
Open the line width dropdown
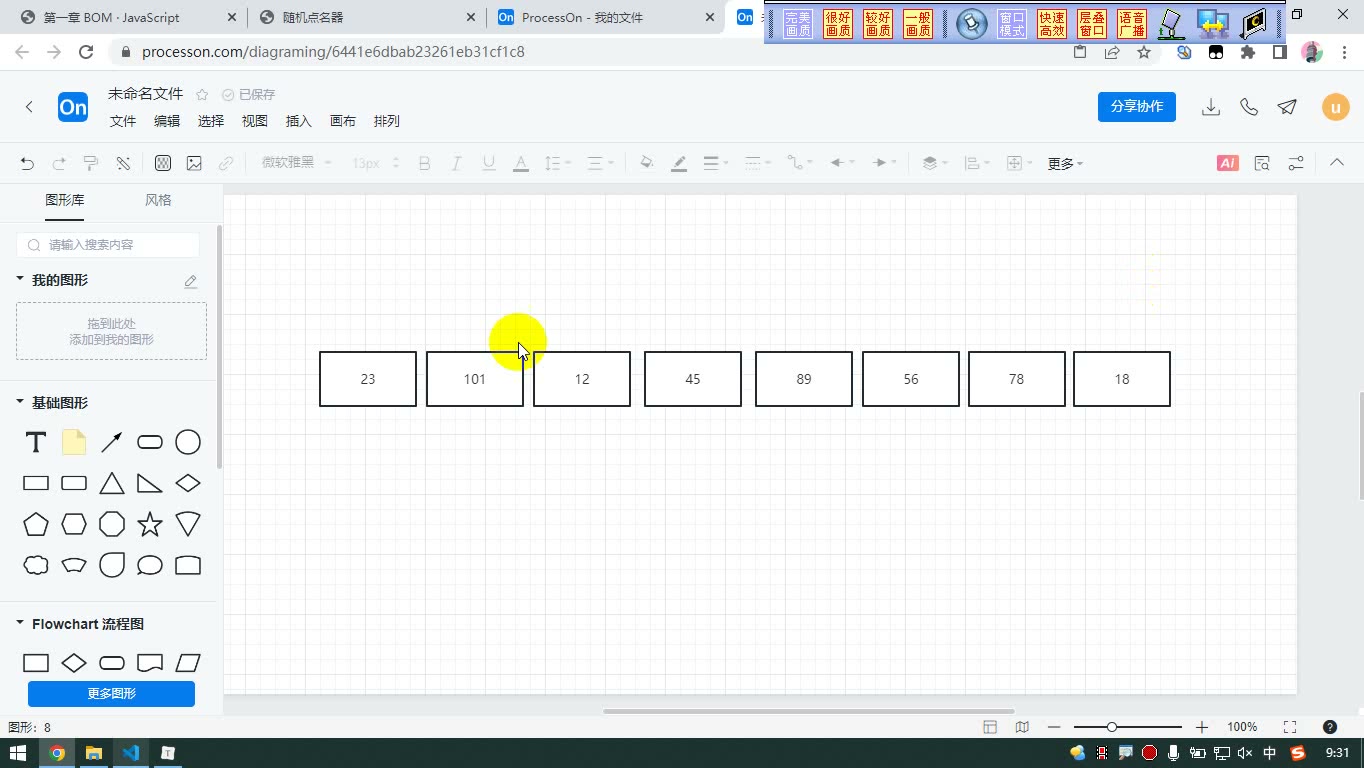pos(716,163)
